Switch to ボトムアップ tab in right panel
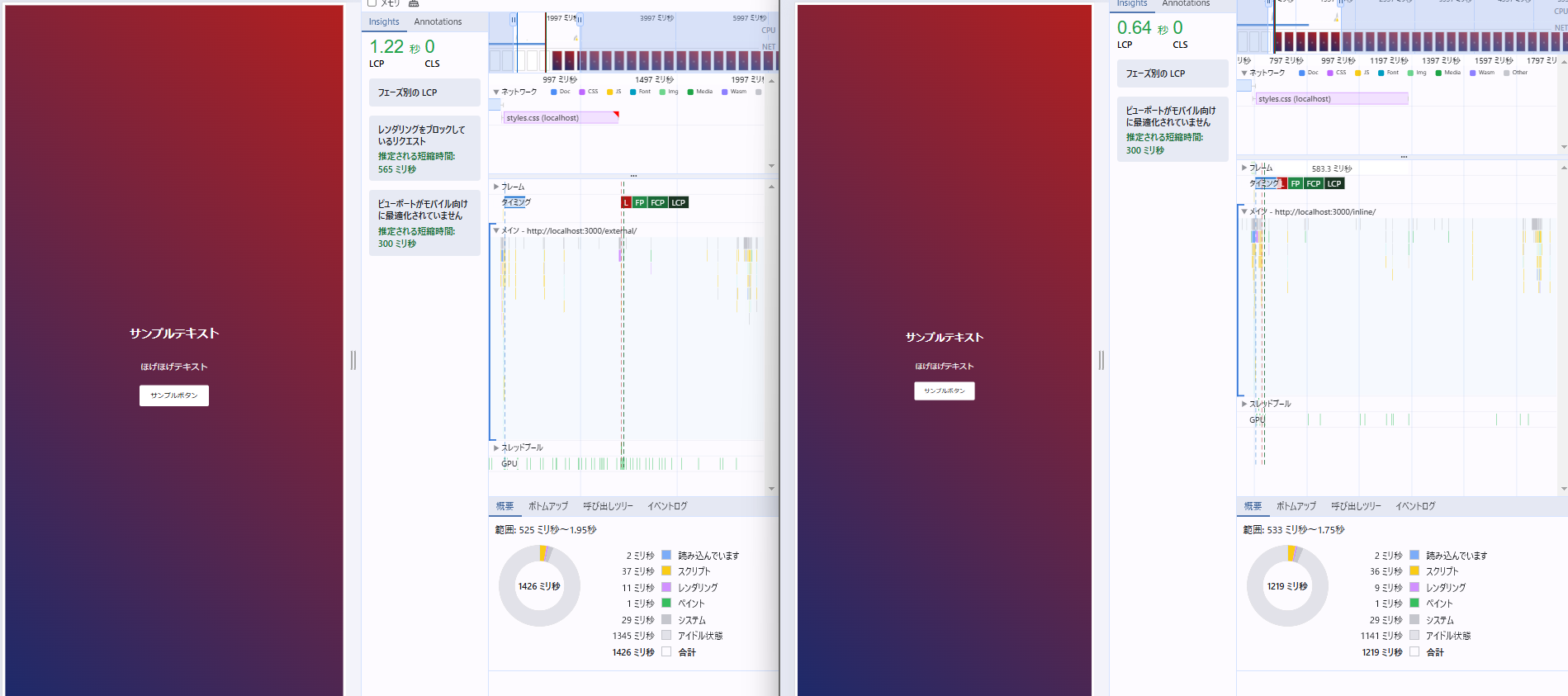 1296,506
